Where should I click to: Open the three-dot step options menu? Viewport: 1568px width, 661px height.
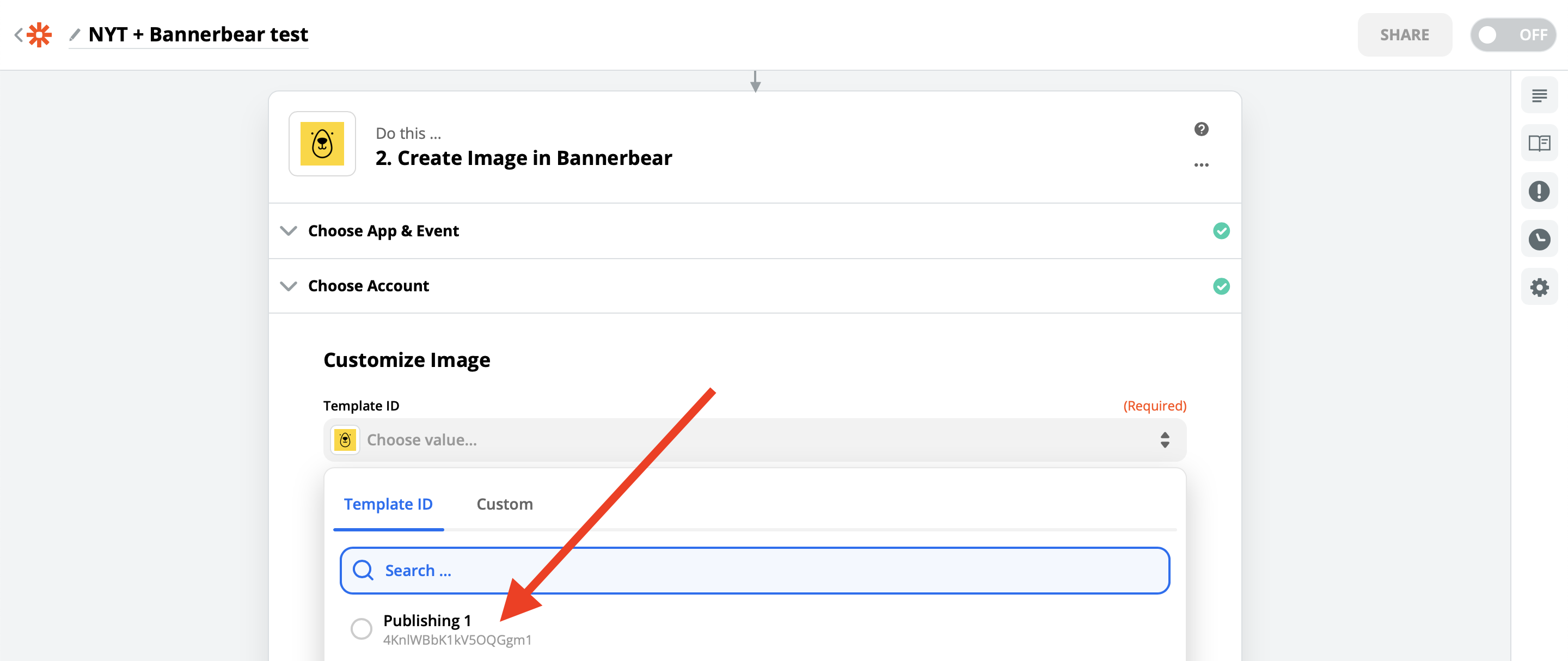(x=1201, y=165)
